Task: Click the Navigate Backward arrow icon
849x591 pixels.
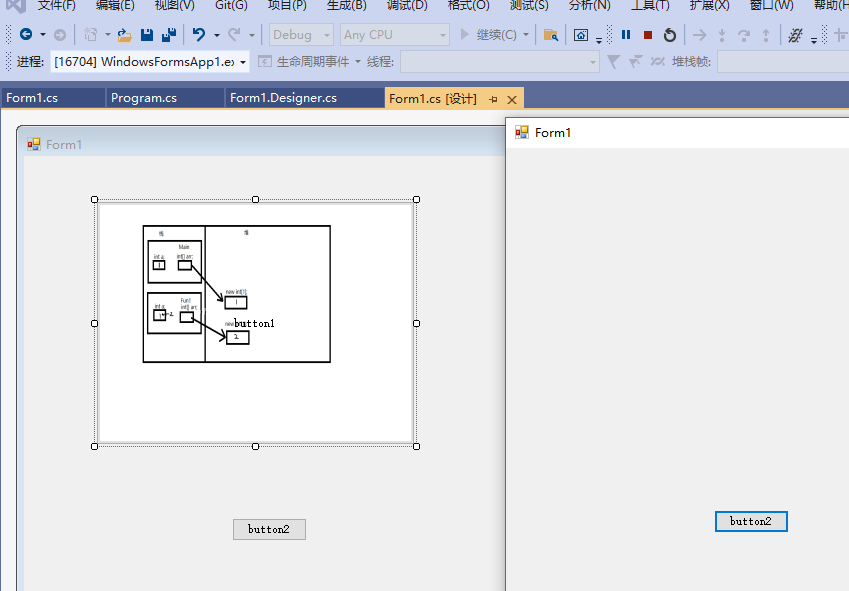Action: click(x=26, y=35)
